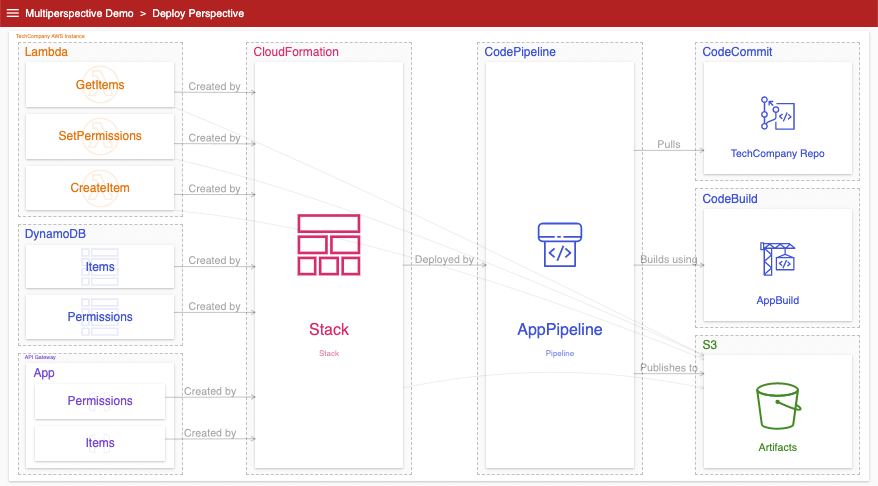Click the AppBuild CodeBuild crane icon
This screenshot has width=878, height=486.
click(x=777, y=259)
